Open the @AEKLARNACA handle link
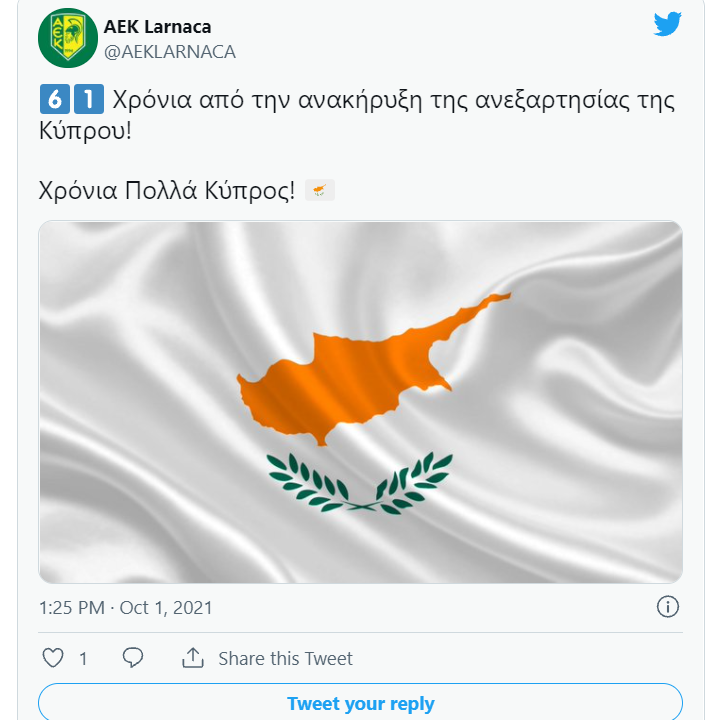The width and height of the screenshot is (718, 720). click(170, 52)
